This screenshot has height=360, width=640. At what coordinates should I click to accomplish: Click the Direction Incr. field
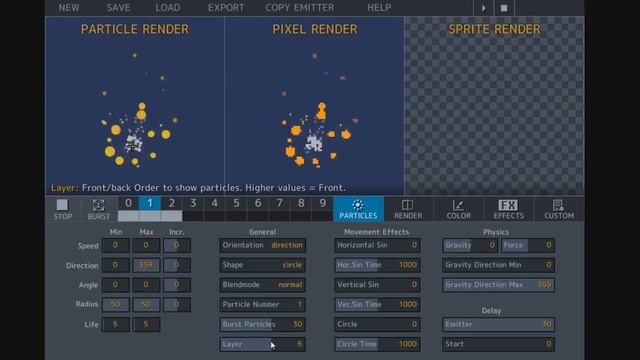click(177, 265)
